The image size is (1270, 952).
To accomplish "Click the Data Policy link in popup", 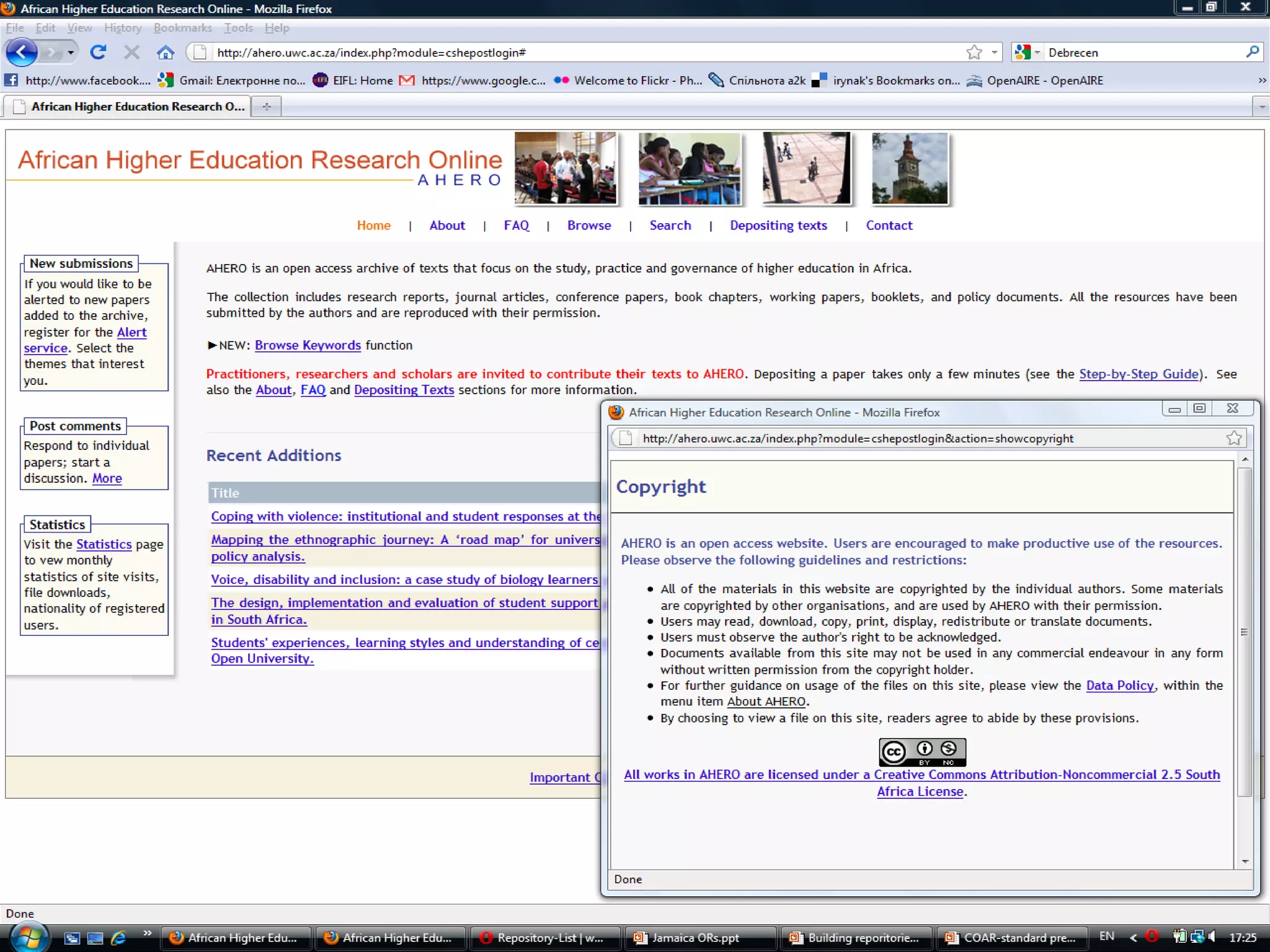I will (x=1119, y=685).
